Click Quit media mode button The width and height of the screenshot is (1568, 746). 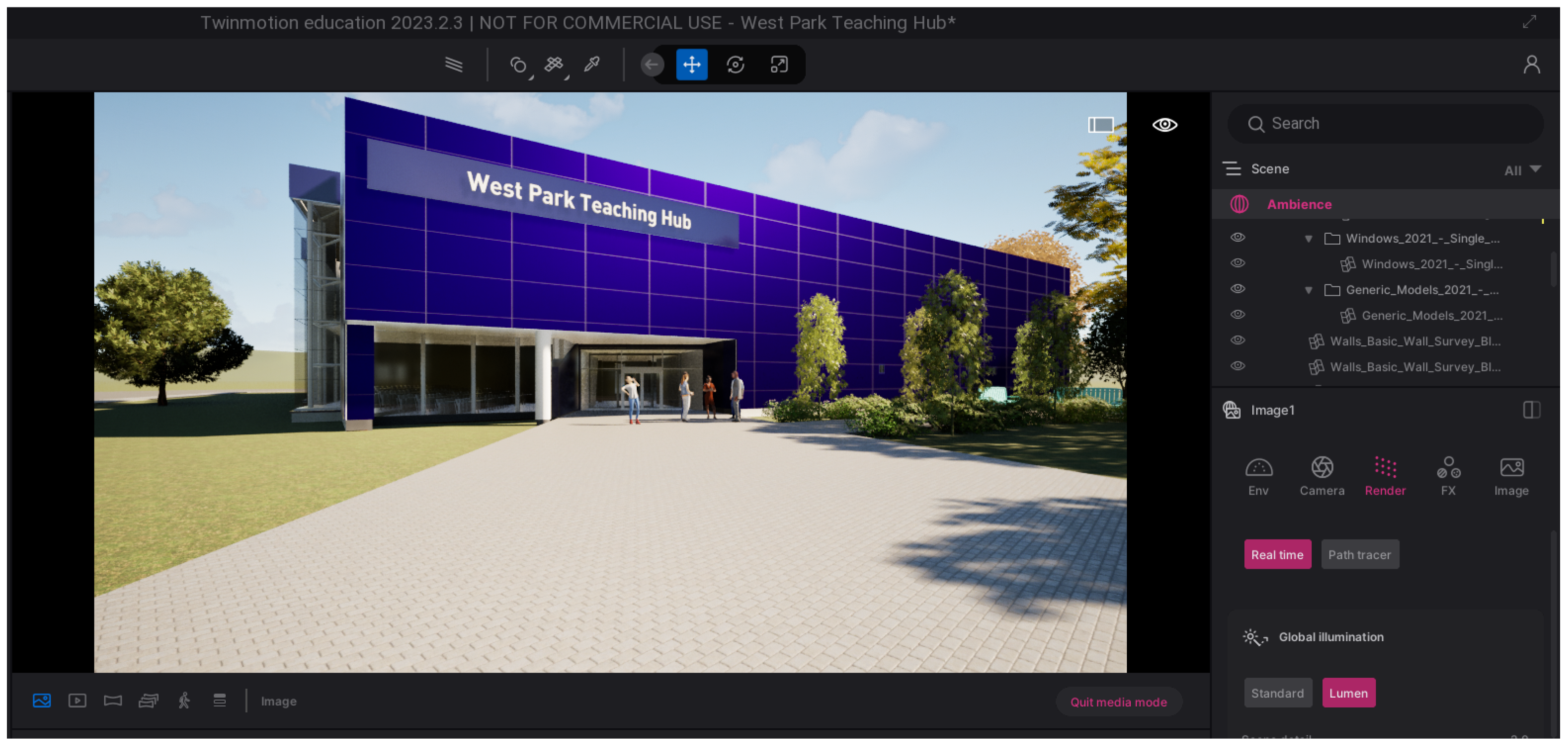point(1118,702)
